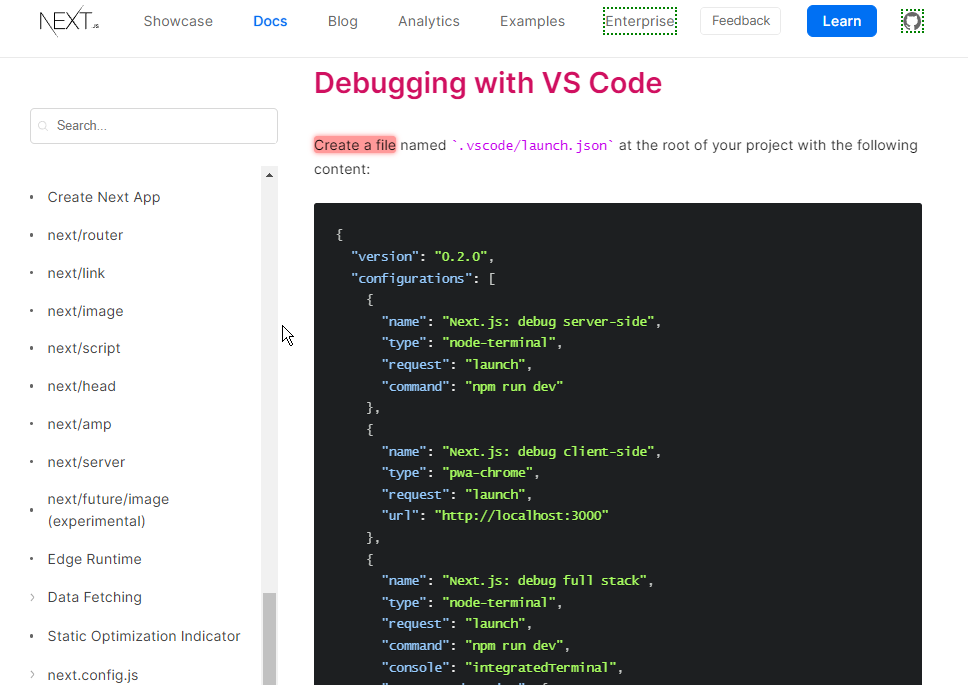Image resolution: width=968 pixels, height=685 pixels.
Task: Click the sidebar scrollbar thumb
Action: [x=269, y=638]
